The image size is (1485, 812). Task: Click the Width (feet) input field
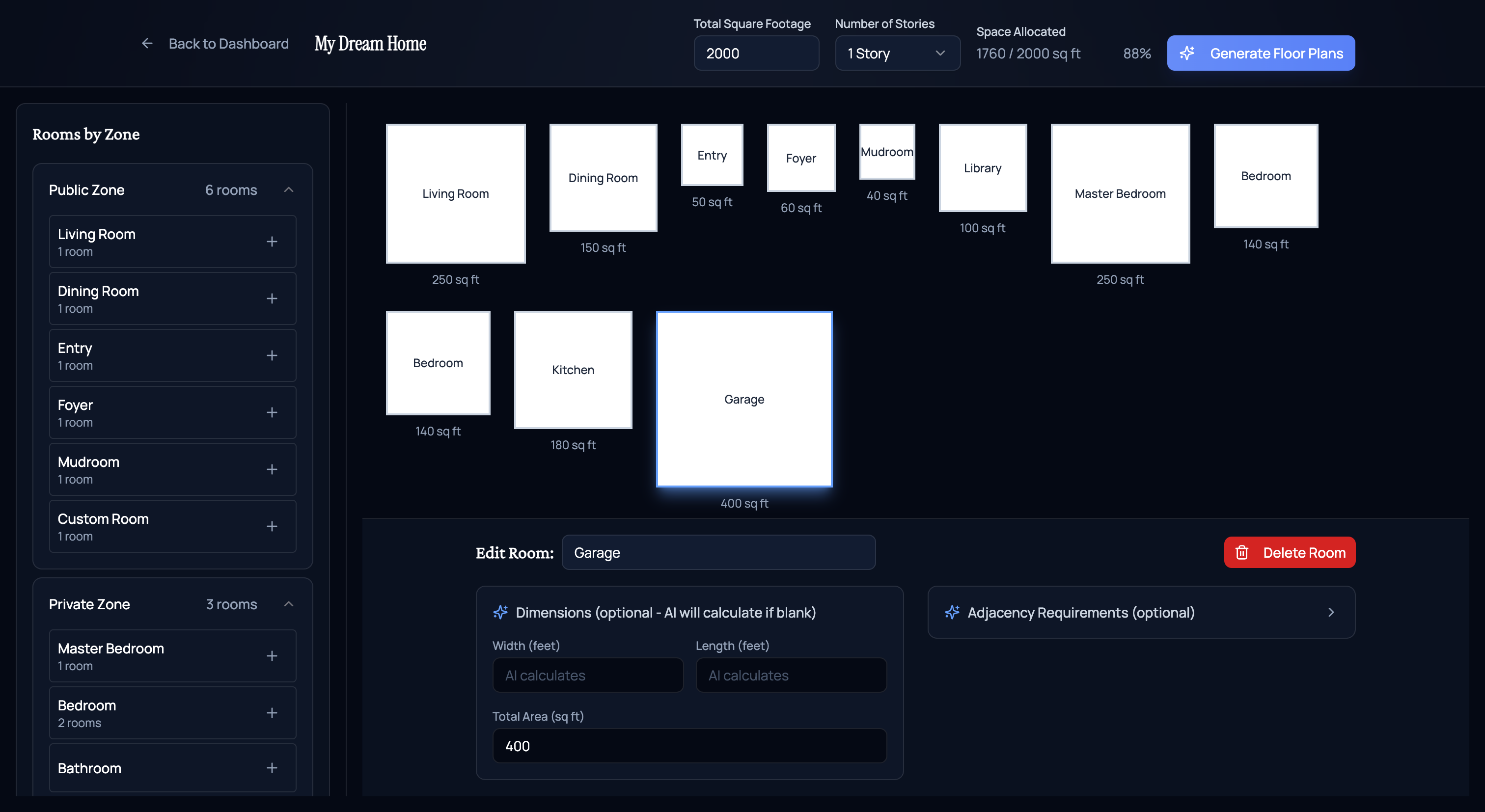587,675
